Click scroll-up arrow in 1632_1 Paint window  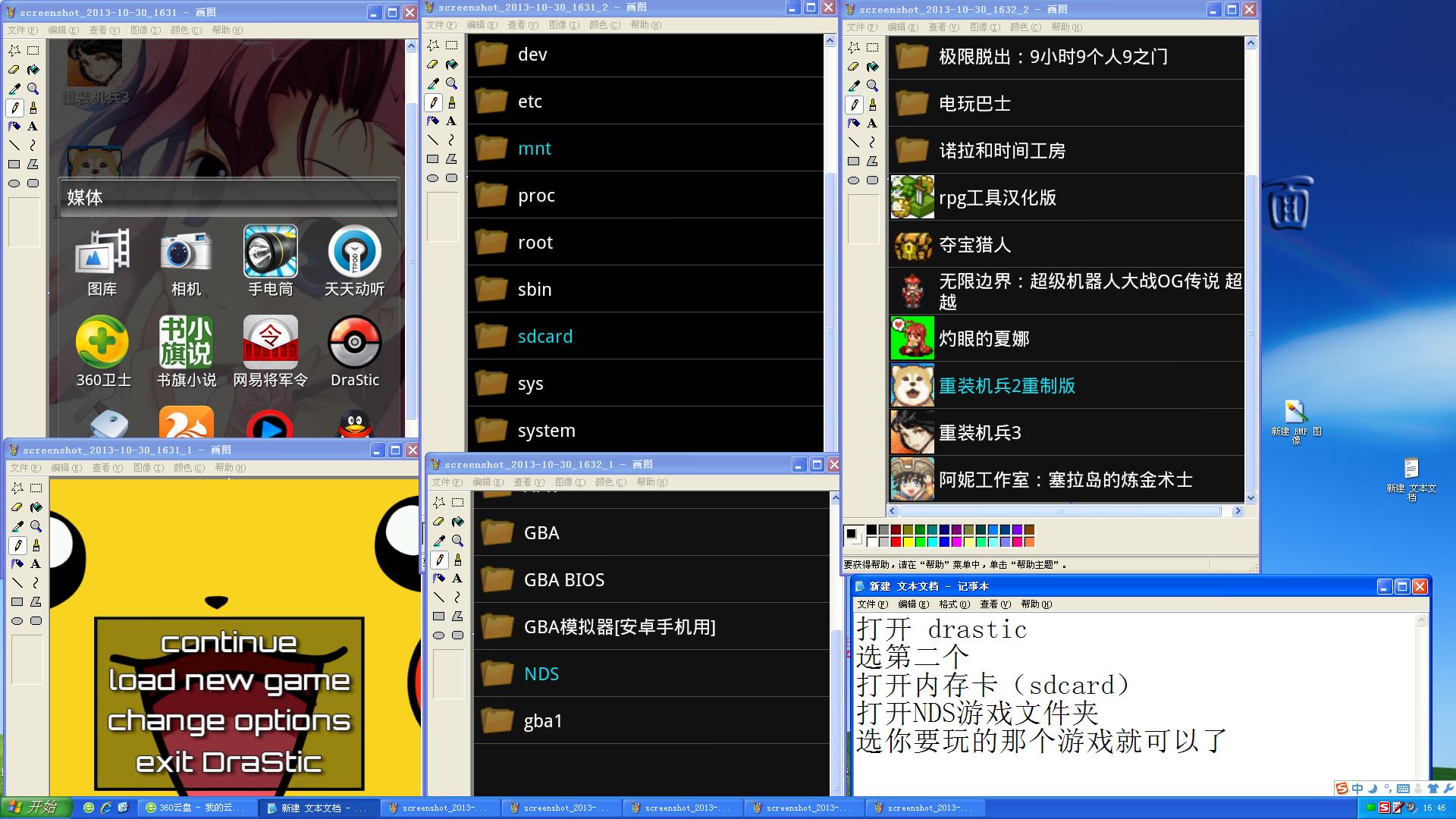pos(836,498)
